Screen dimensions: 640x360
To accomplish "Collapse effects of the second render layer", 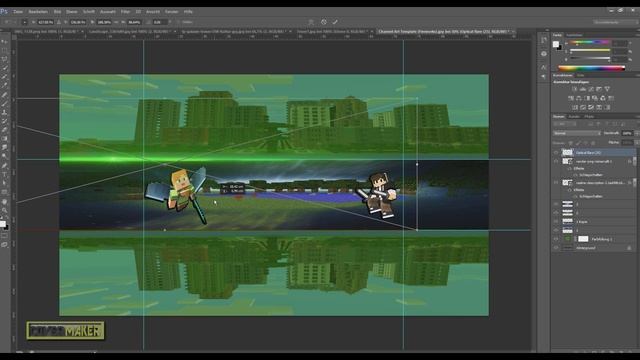I will pyautogui.click(x=634, y=182).
